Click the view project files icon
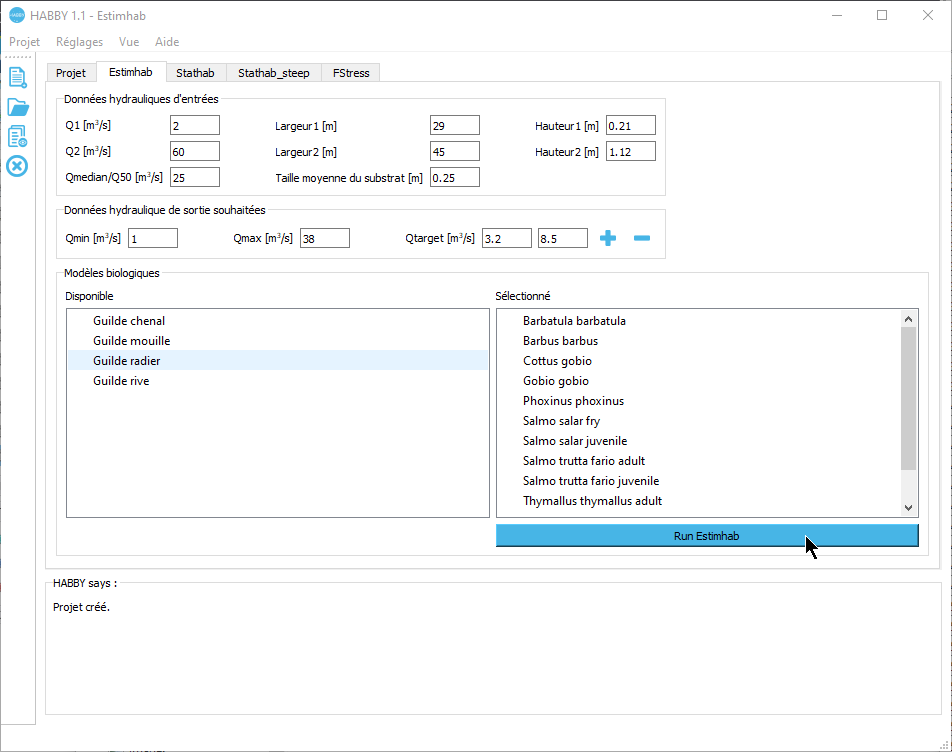 tap(17, 136)
